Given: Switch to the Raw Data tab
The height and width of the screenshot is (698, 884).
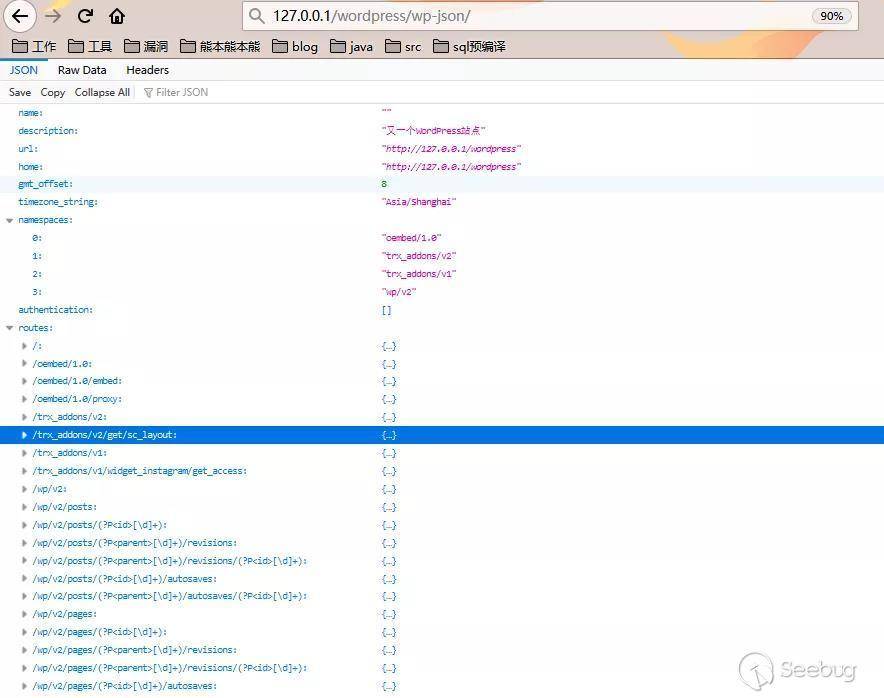Looking at the screenshot, I should 82,70.
